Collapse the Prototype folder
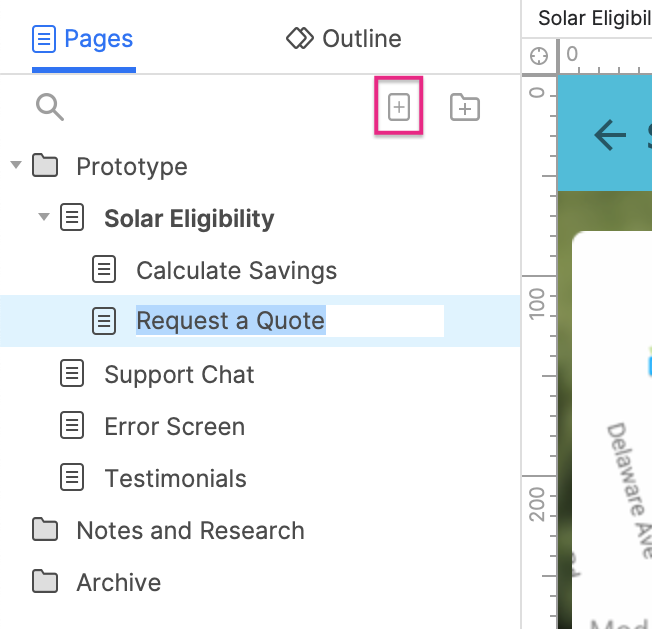The height and width of the screenshot is (629, 652). 15,165
